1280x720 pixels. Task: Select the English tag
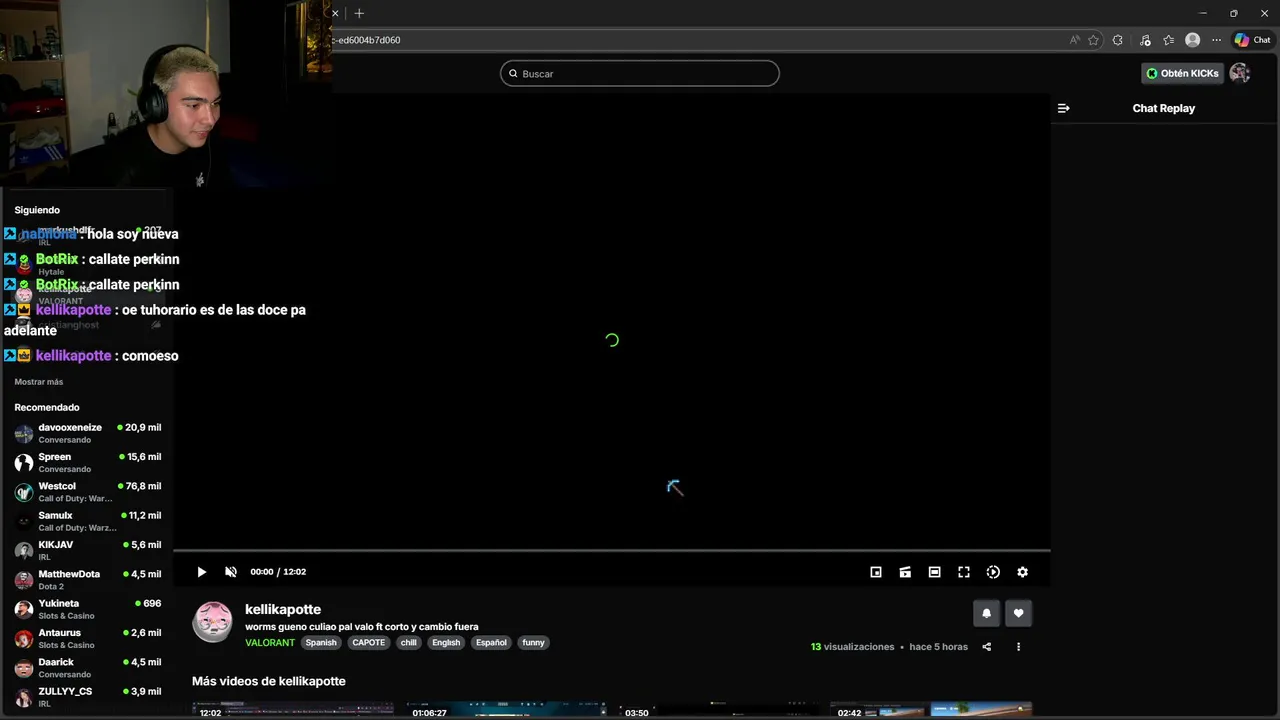coord(446,643)
